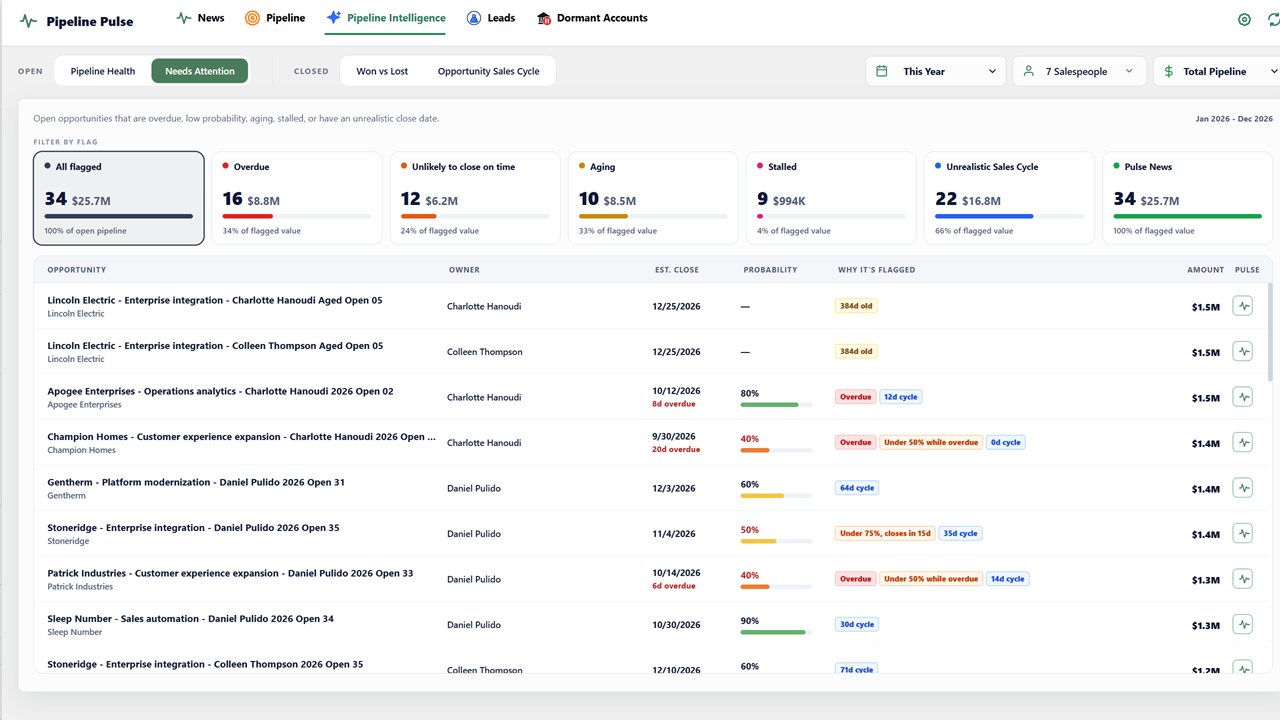The image size is (1280, 720).
Task: Click the "64d cycle" badge on Gentherm row
Action: [x=857, y=488]
